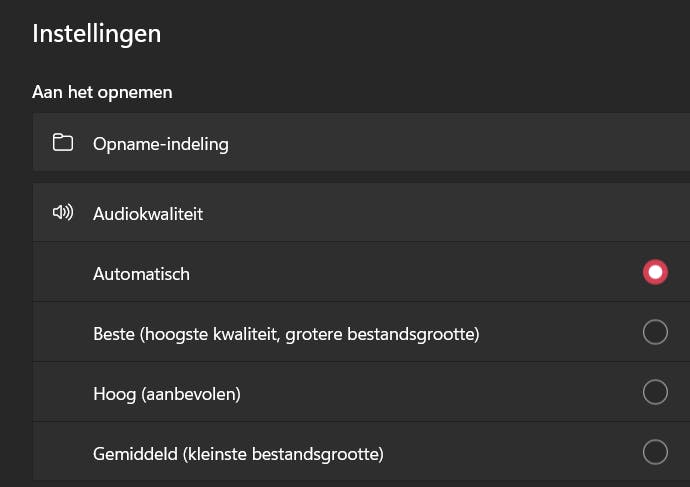
Task: Click empty space in the Automatisch row
Action: click(x=420, y=273)
